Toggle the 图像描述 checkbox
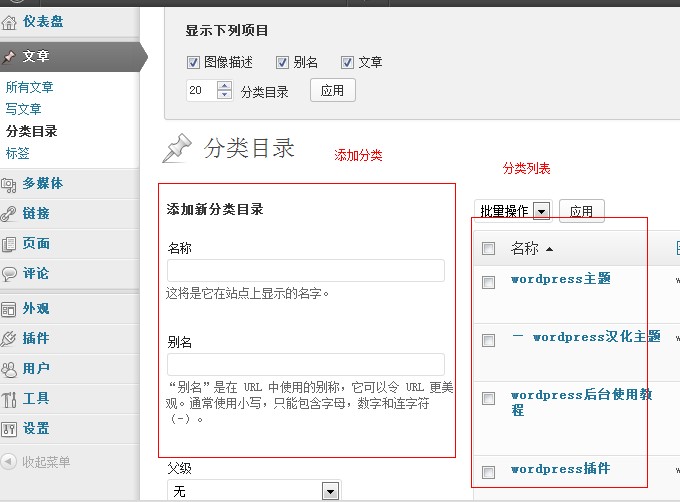 click(194, 62)
